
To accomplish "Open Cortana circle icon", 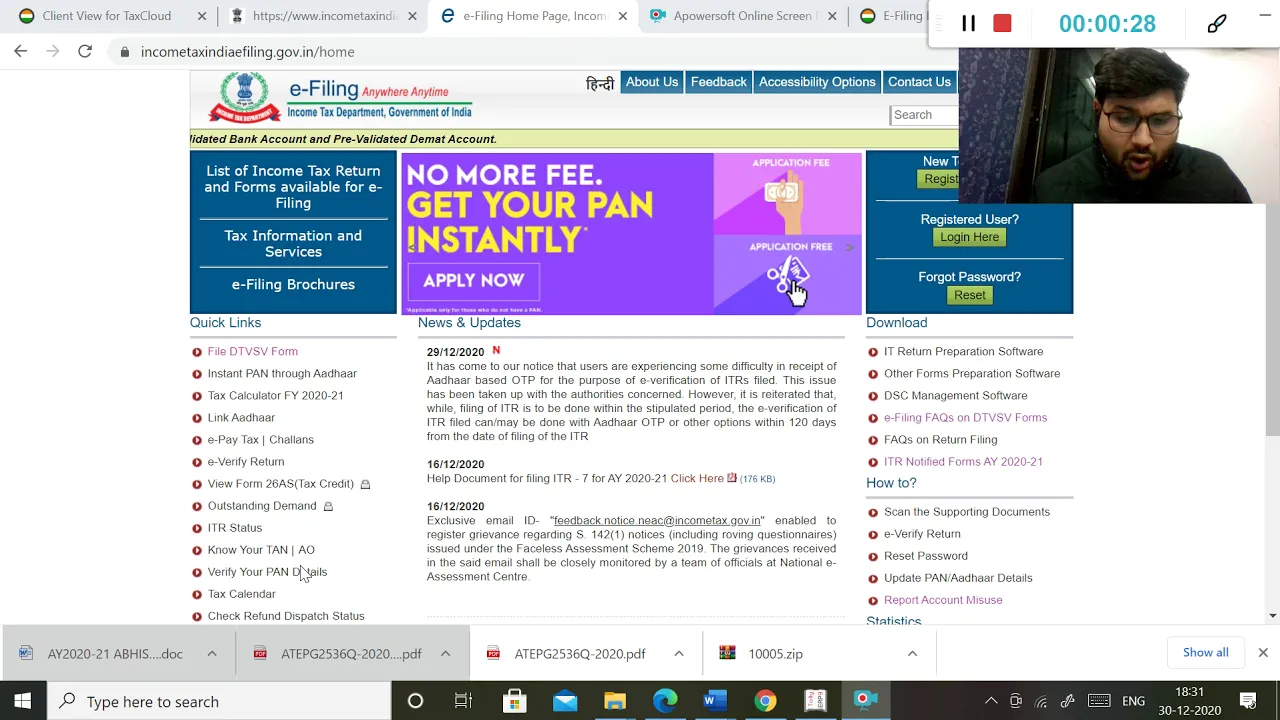I will (x=415, y=701).
